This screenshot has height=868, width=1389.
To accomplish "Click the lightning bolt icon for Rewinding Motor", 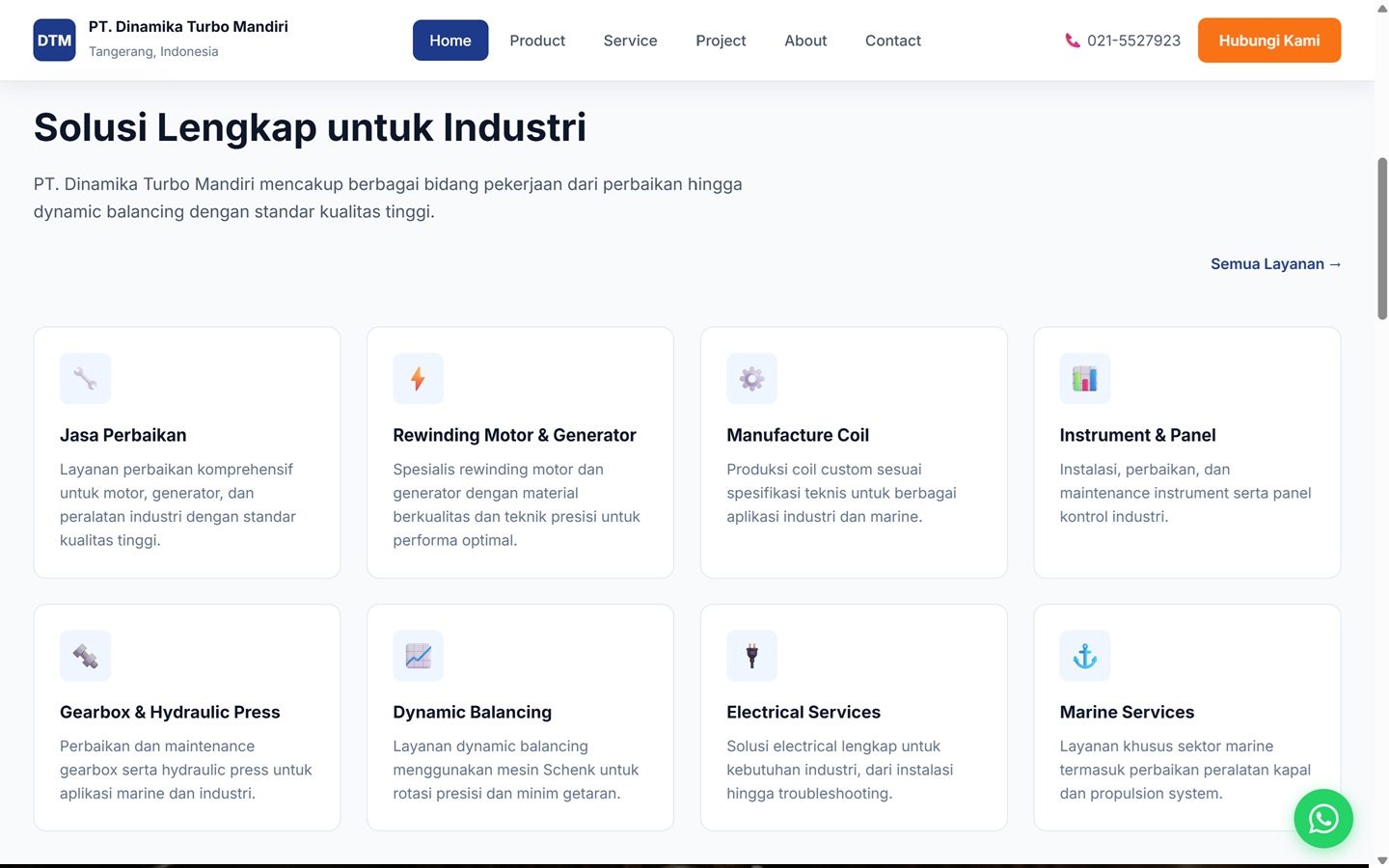I will pyautogui.click(x=418, y=378).
